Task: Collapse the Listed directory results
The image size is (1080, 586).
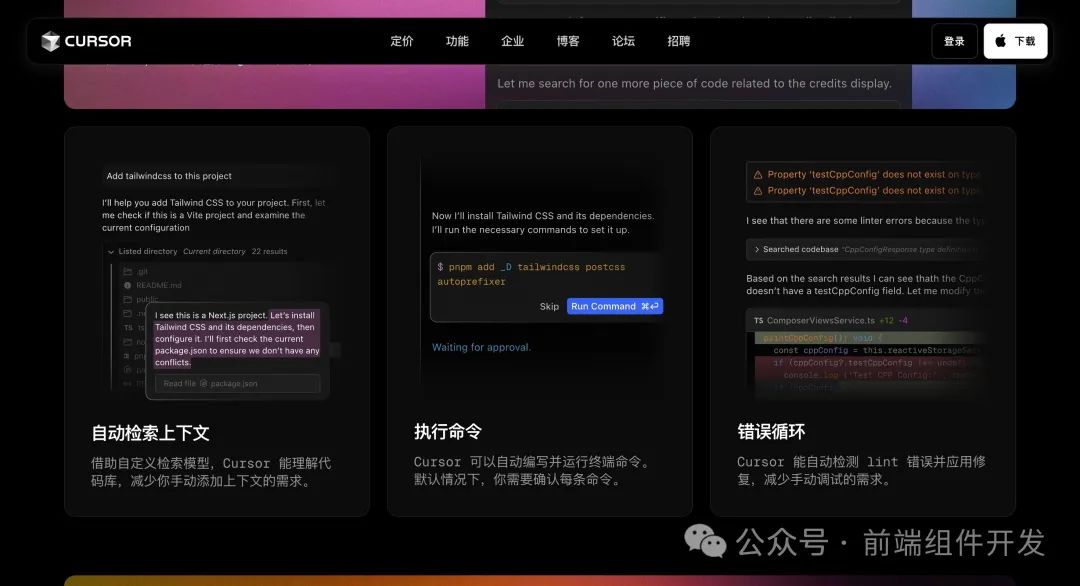Action: pos(110,251)
